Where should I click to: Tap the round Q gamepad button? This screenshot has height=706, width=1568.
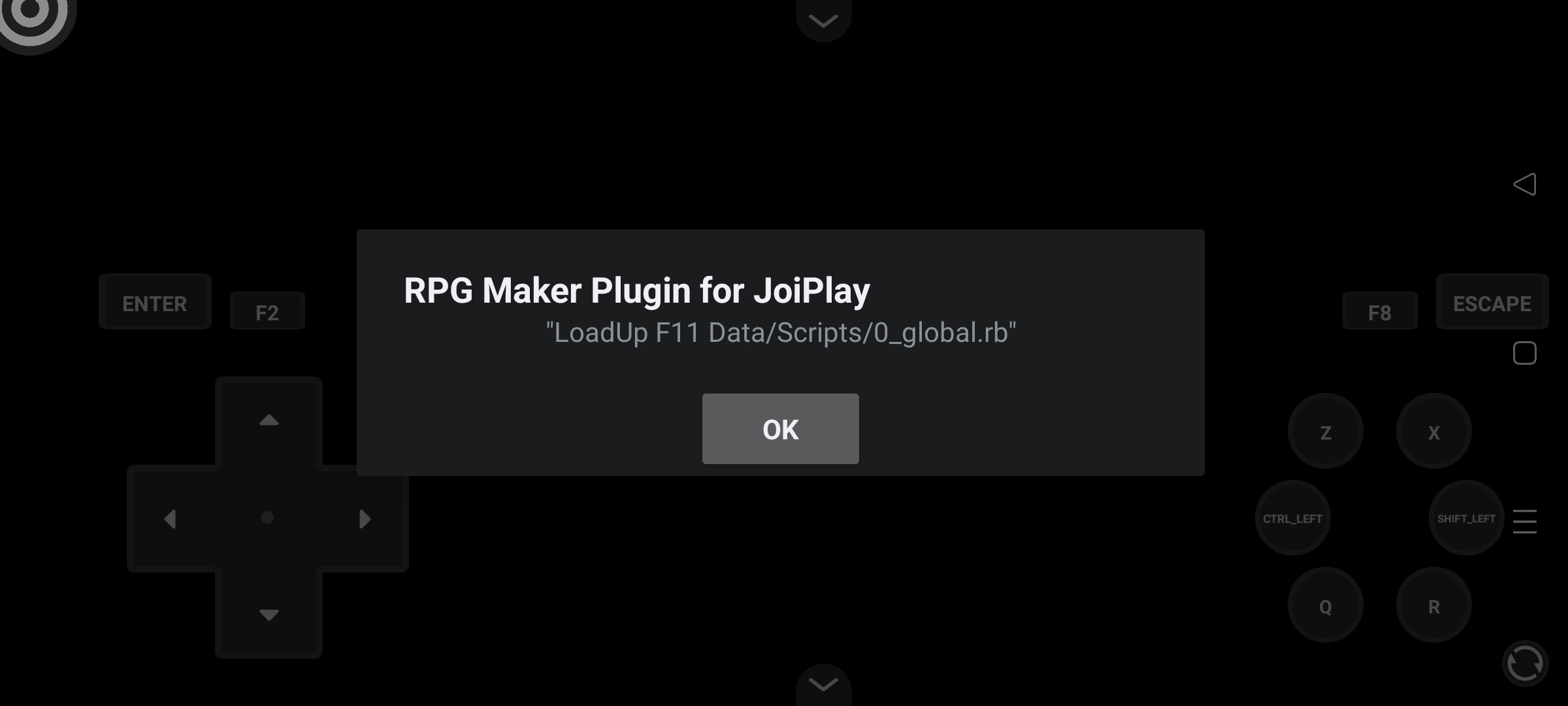(1326, 605)
